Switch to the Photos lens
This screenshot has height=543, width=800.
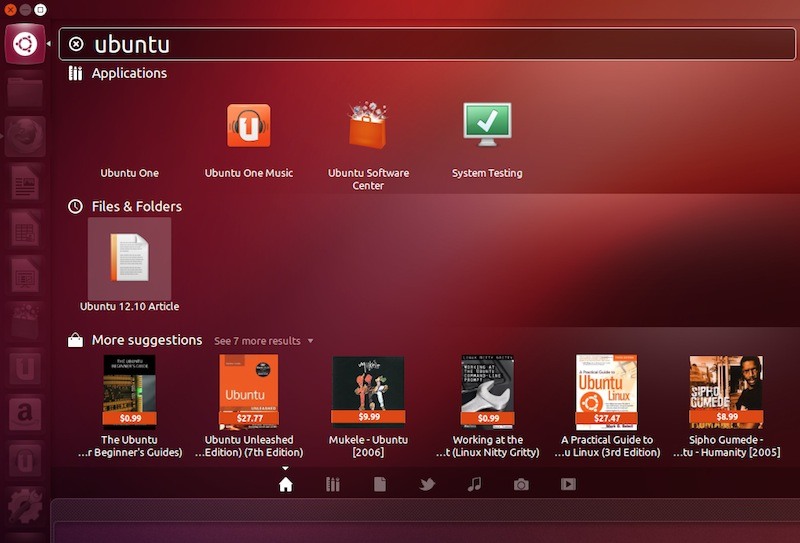521,484
